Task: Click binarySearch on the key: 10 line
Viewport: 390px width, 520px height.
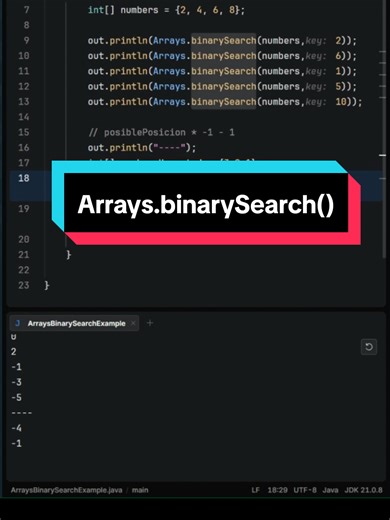Action: tap(223, 102)
